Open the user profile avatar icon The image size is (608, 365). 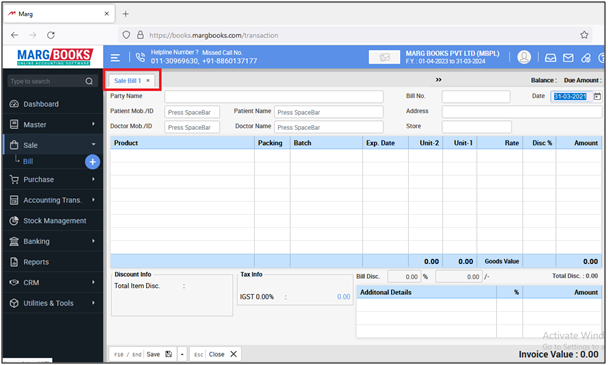pos(524,57)
